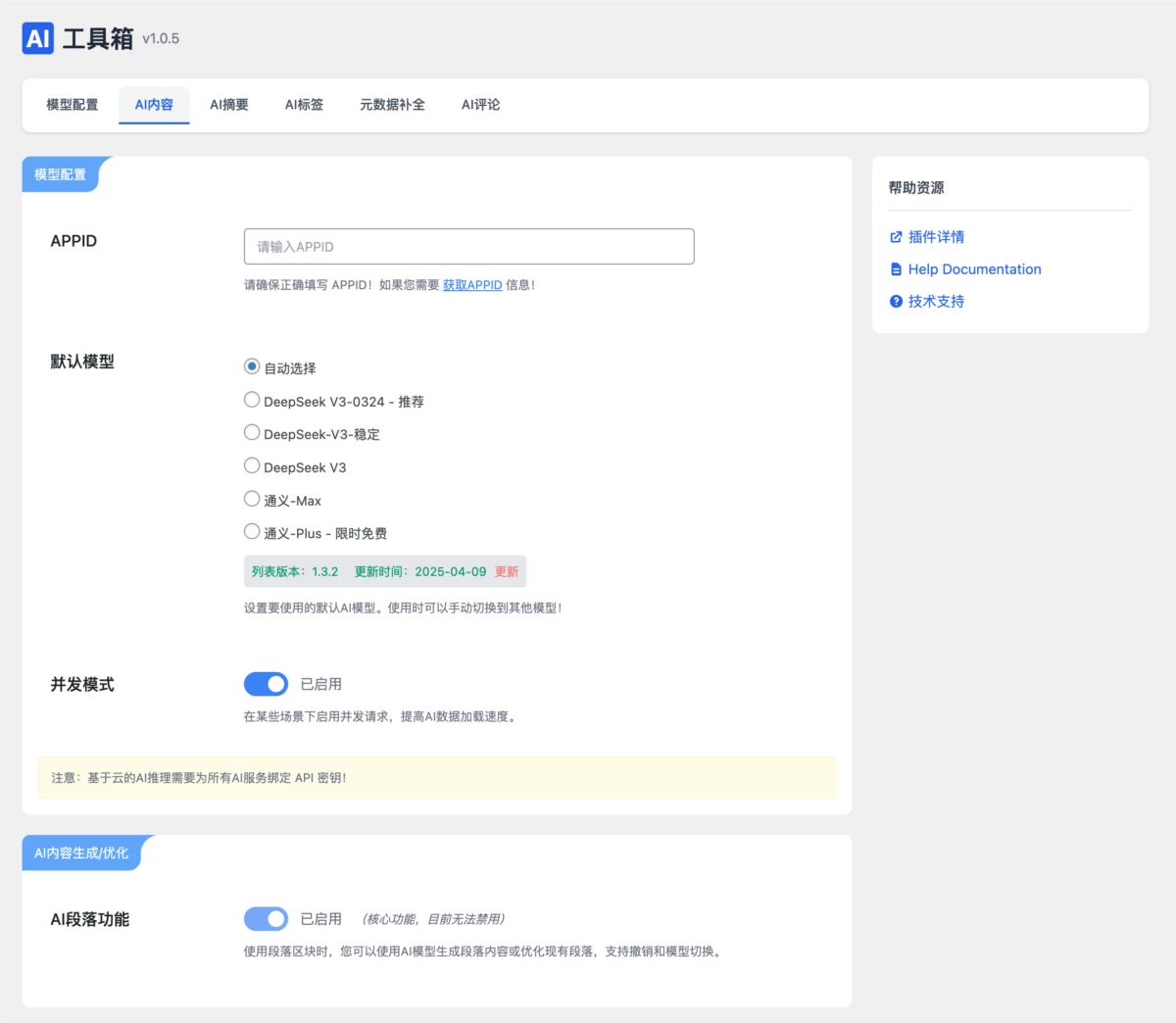Switch to the 模型配置 tab
The image size is (1176, 1023).
coord(73,105)
